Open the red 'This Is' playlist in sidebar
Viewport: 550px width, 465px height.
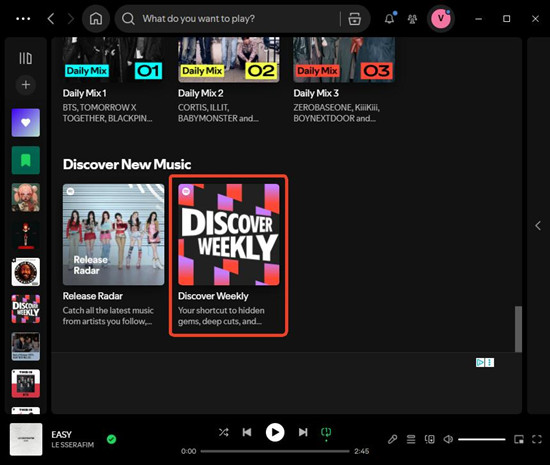pyautogui.click(x=26, y=384)
